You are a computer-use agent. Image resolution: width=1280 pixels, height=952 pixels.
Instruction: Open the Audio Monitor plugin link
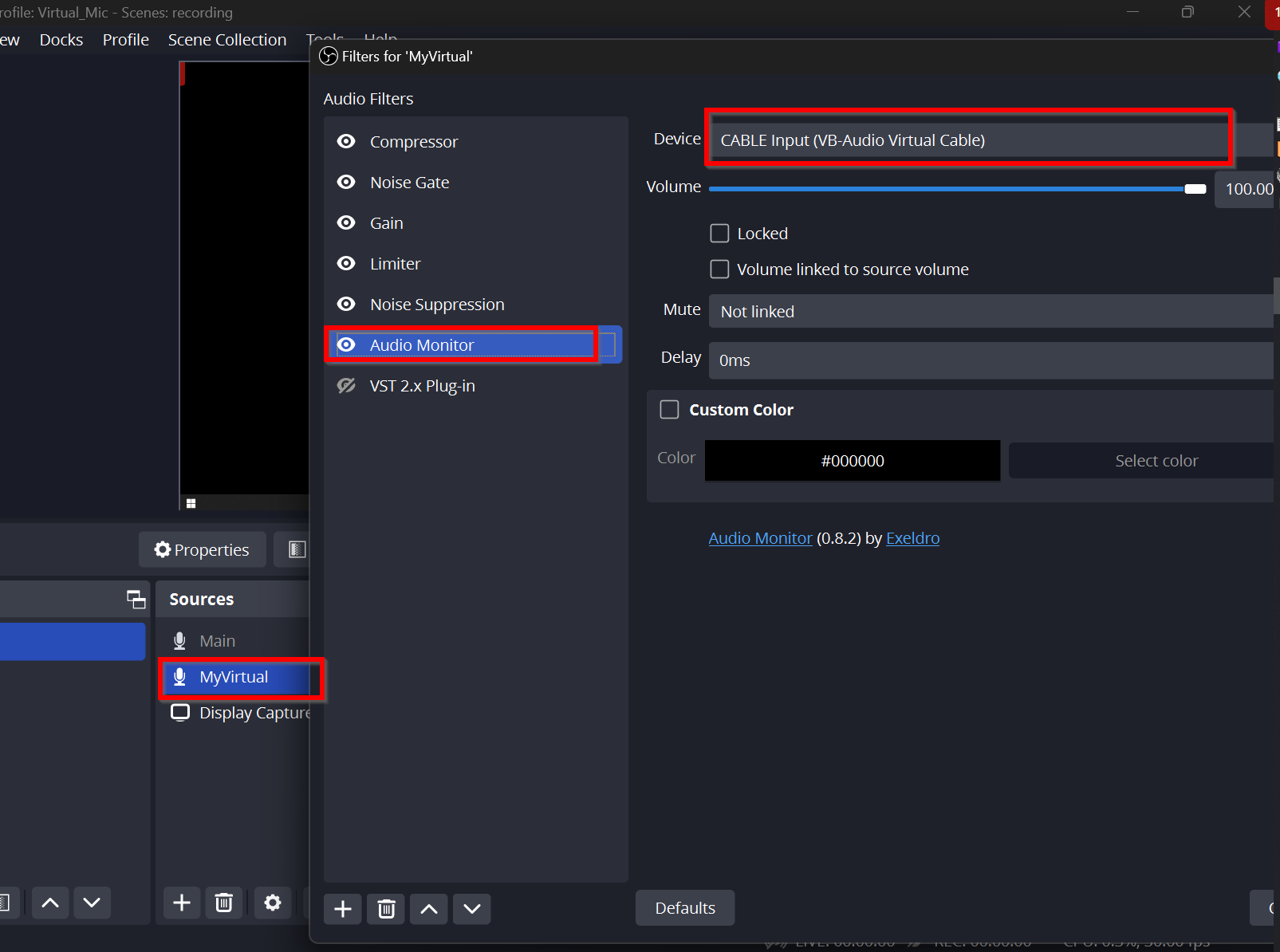pos(760,538)
